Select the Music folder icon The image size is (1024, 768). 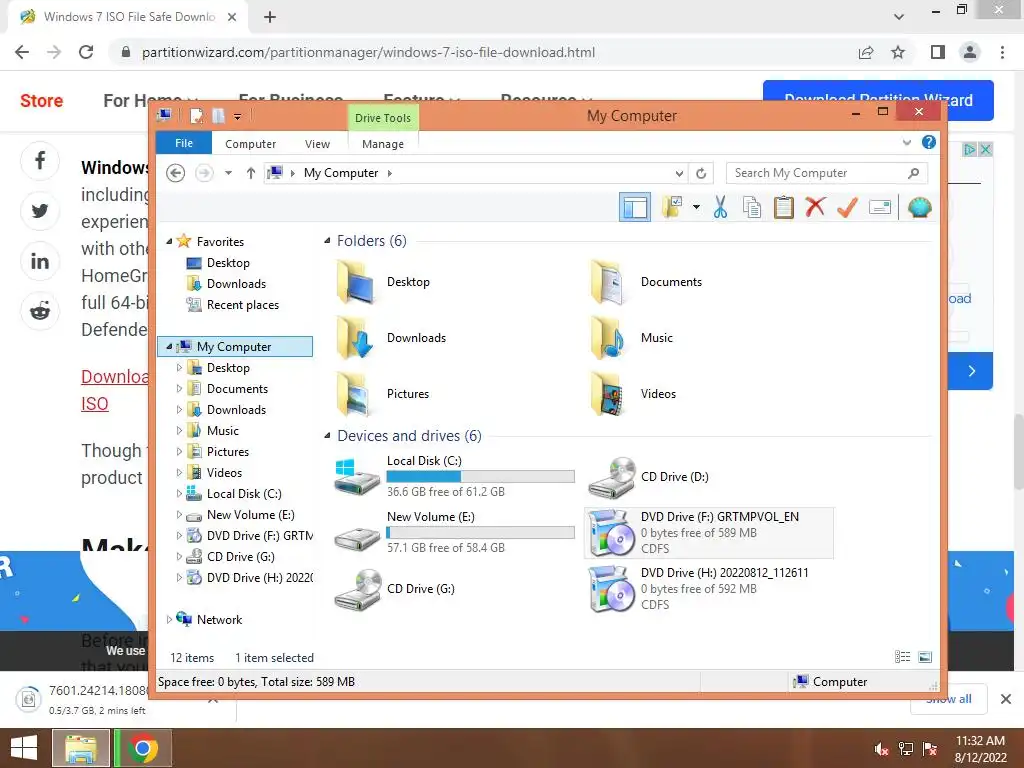click(609, 338)
